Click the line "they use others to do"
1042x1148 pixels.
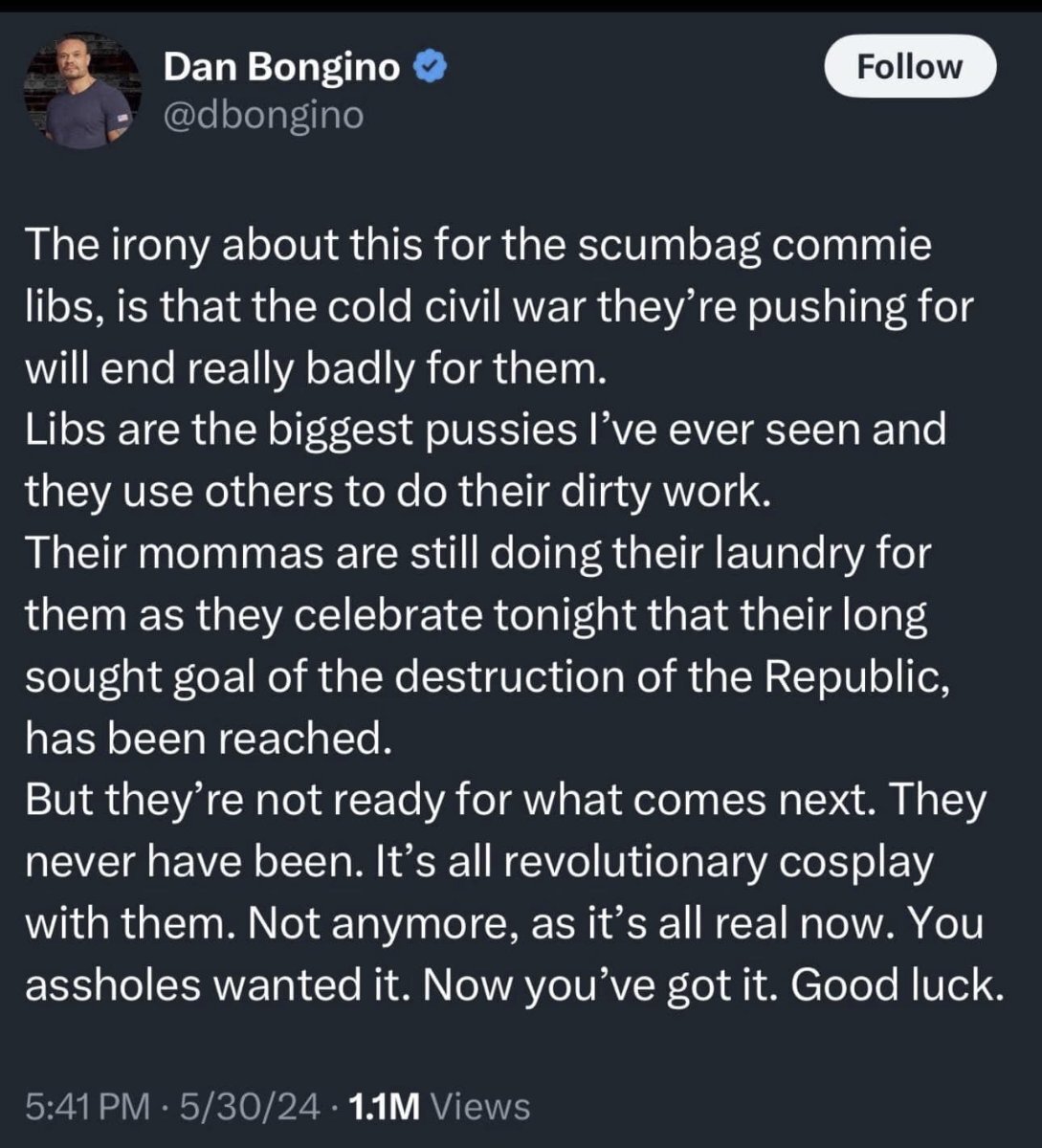pos(396,491)
